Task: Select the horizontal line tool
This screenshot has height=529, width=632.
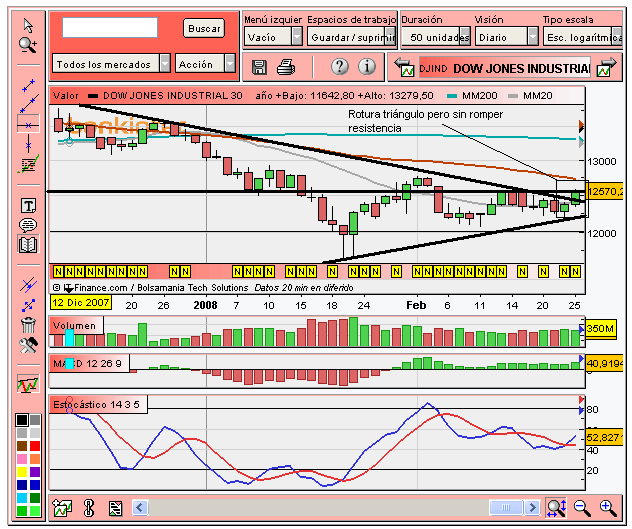Action: pyautogui.click(x=28, y=125)
